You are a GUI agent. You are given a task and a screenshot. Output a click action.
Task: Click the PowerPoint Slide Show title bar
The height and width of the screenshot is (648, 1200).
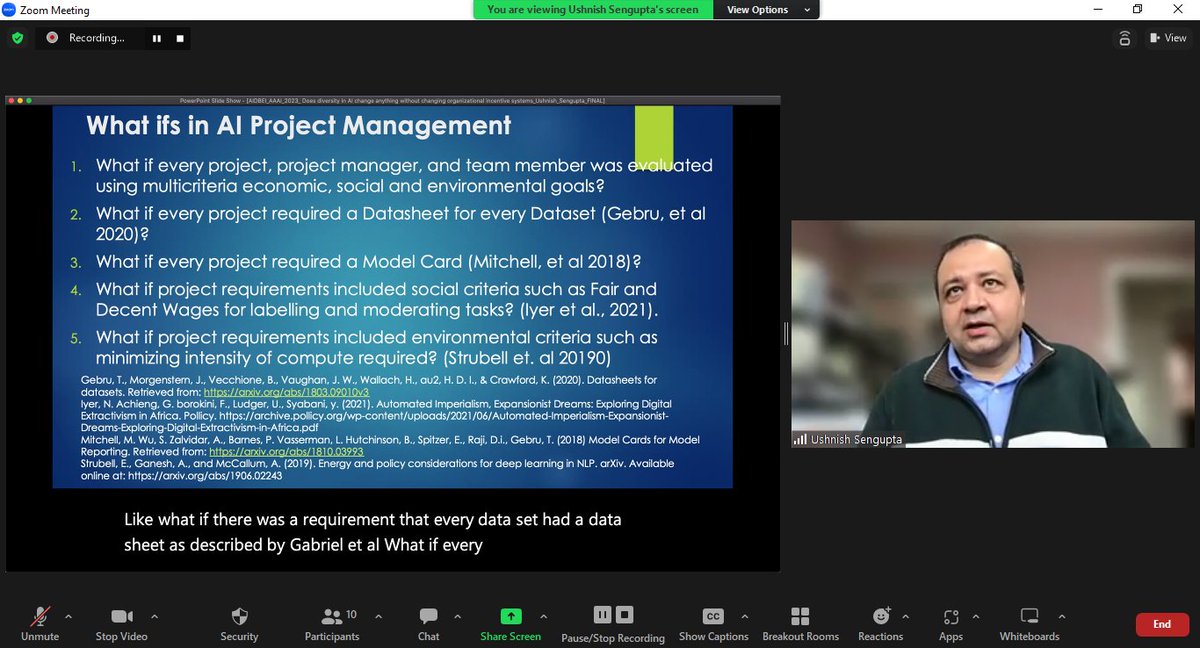coord(392,100)
